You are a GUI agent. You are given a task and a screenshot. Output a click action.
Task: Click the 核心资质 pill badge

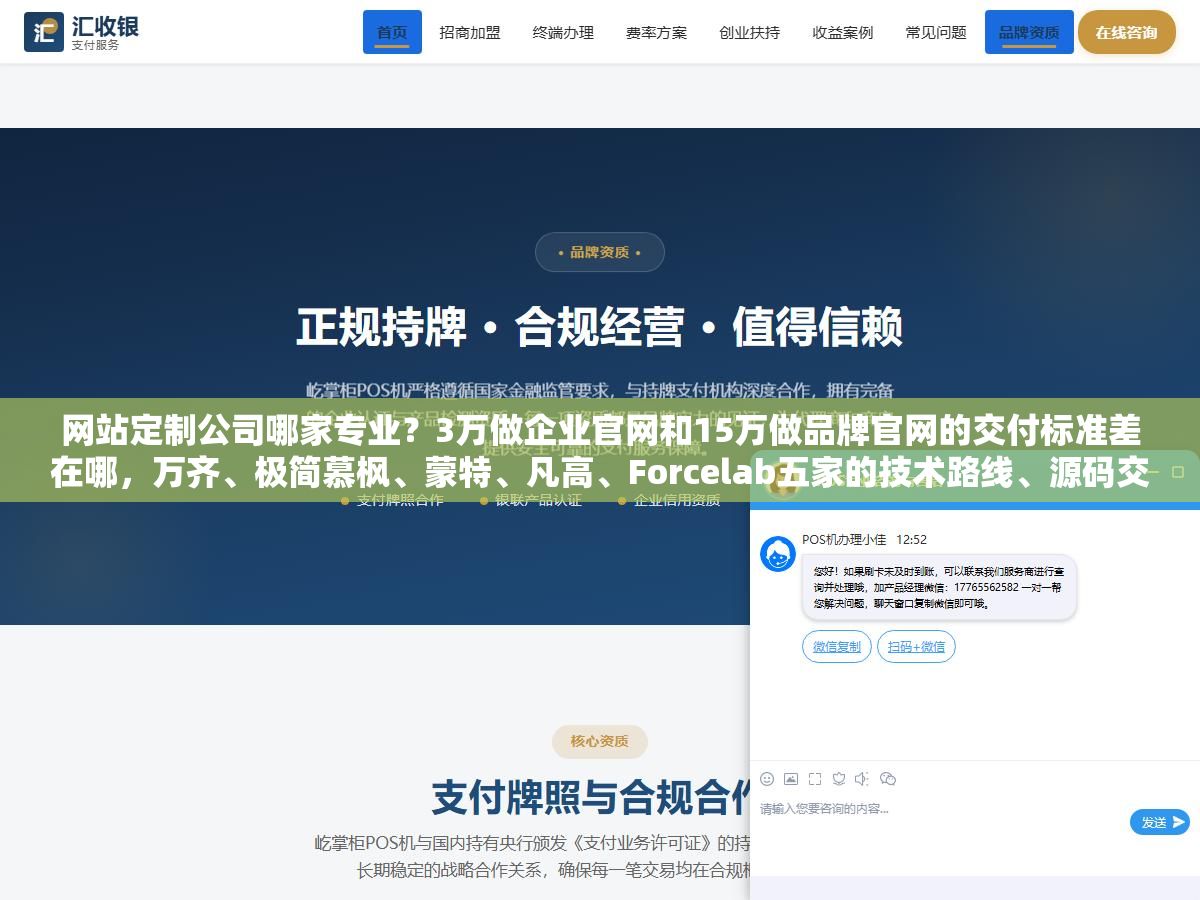click(x=600, y=741)
